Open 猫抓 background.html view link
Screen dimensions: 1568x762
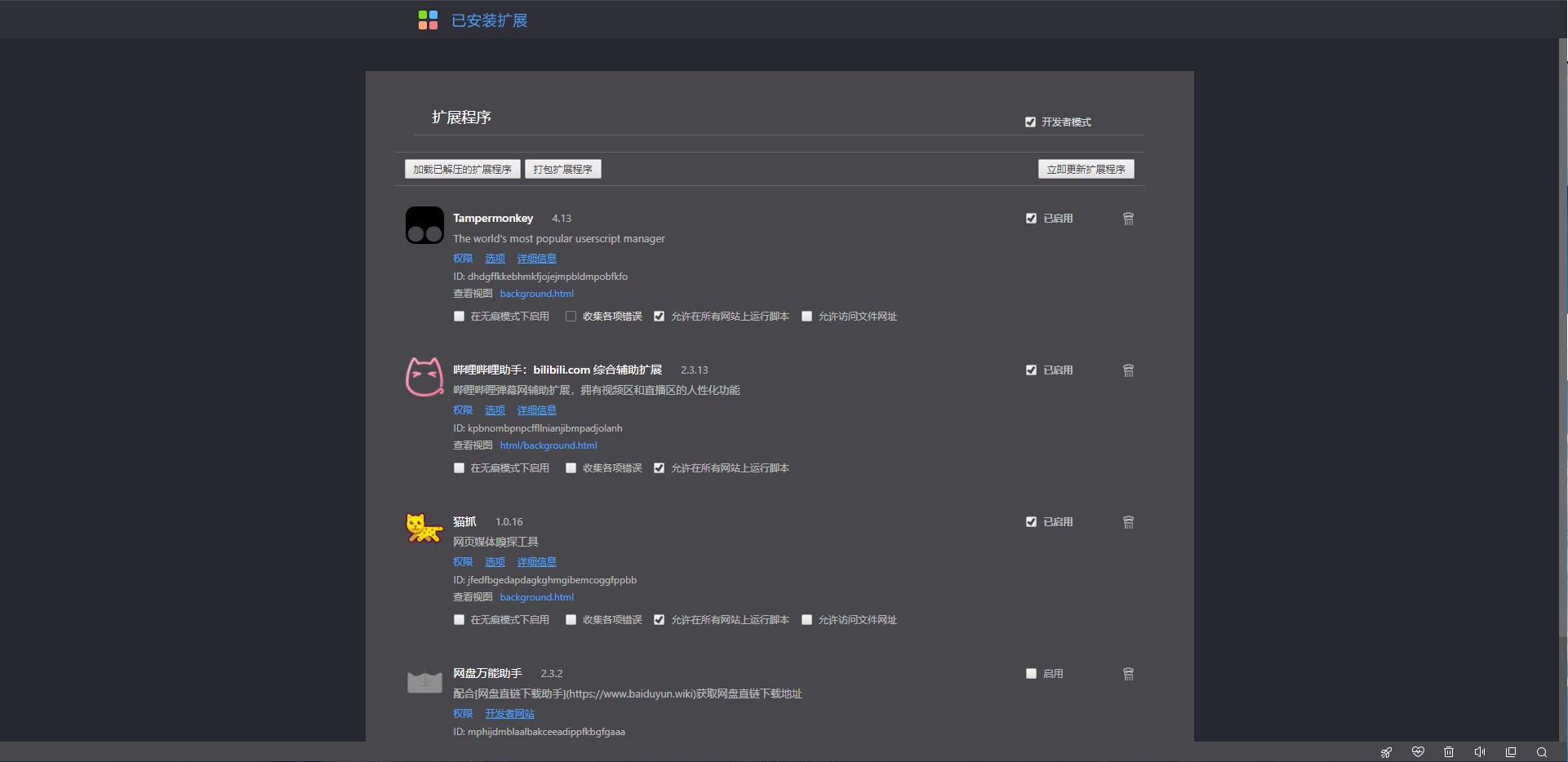pyautogui.click(x=536, y=597)
